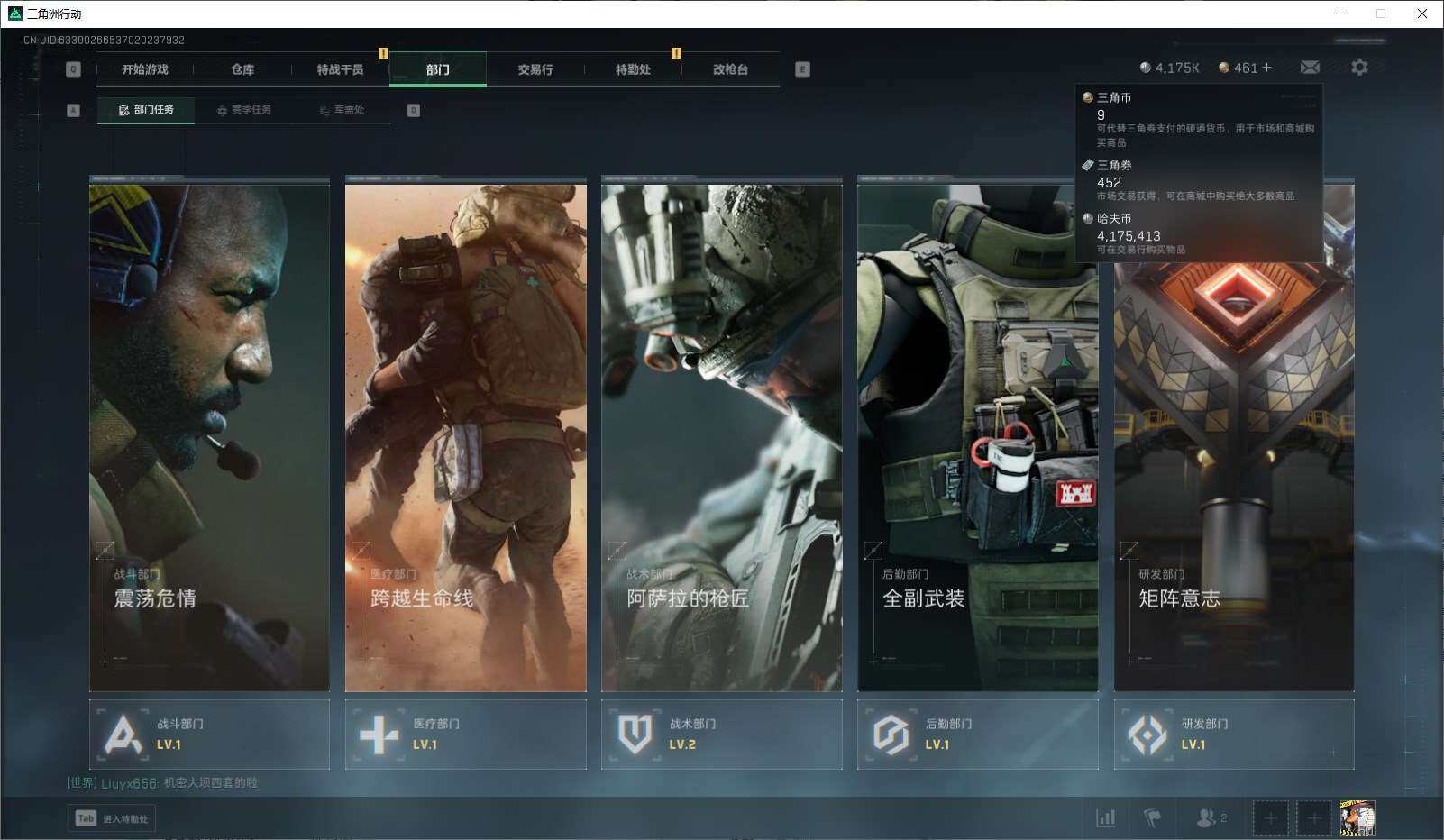Select the 赛季任务 sub-tab
This screenshot has width=1444, height=840.
pyautogui.click(x=243, y=110)
